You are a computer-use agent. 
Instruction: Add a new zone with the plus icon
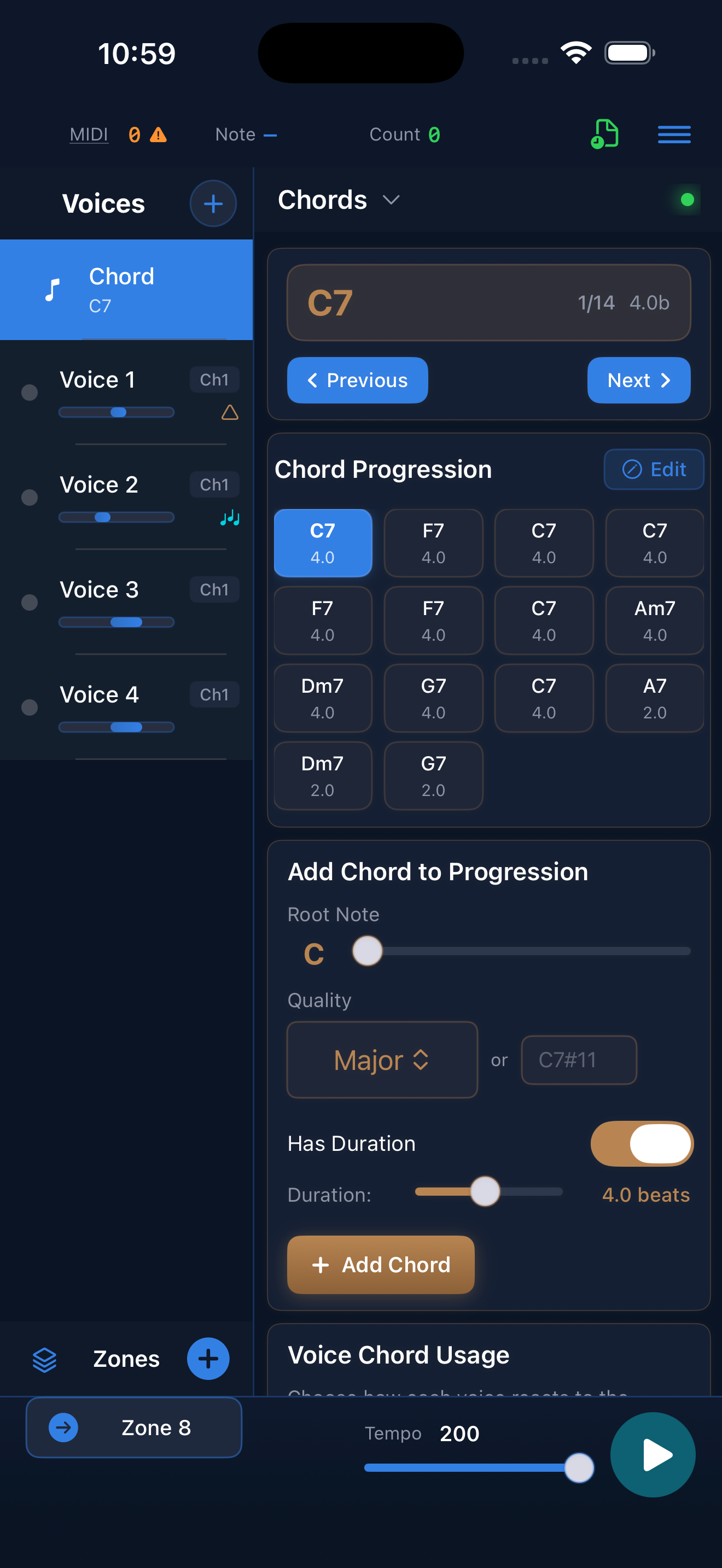(x=208, y=1359)
